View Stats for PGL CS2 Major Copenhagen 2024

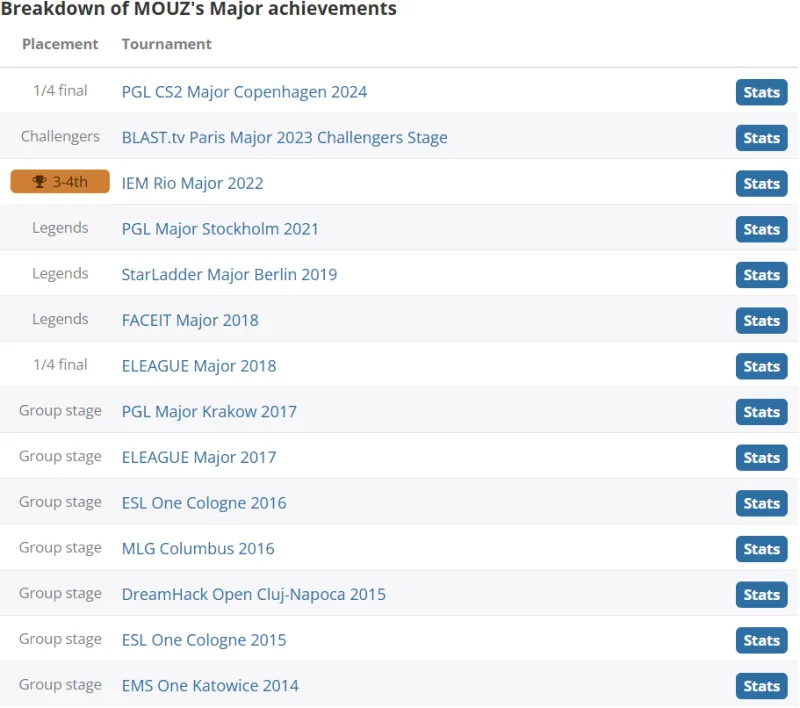click(x=761, y=92)
